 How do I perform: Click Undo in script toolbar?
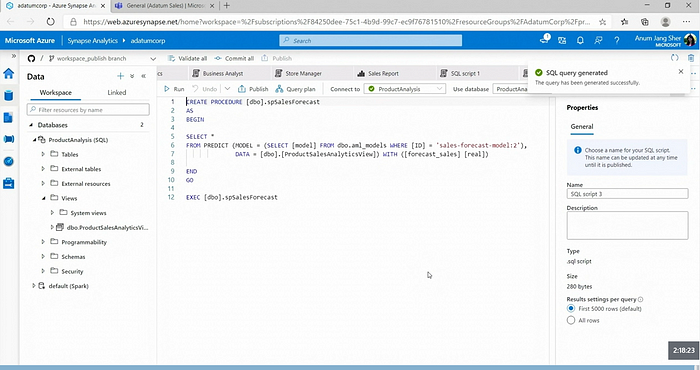[x=204, y=89]
